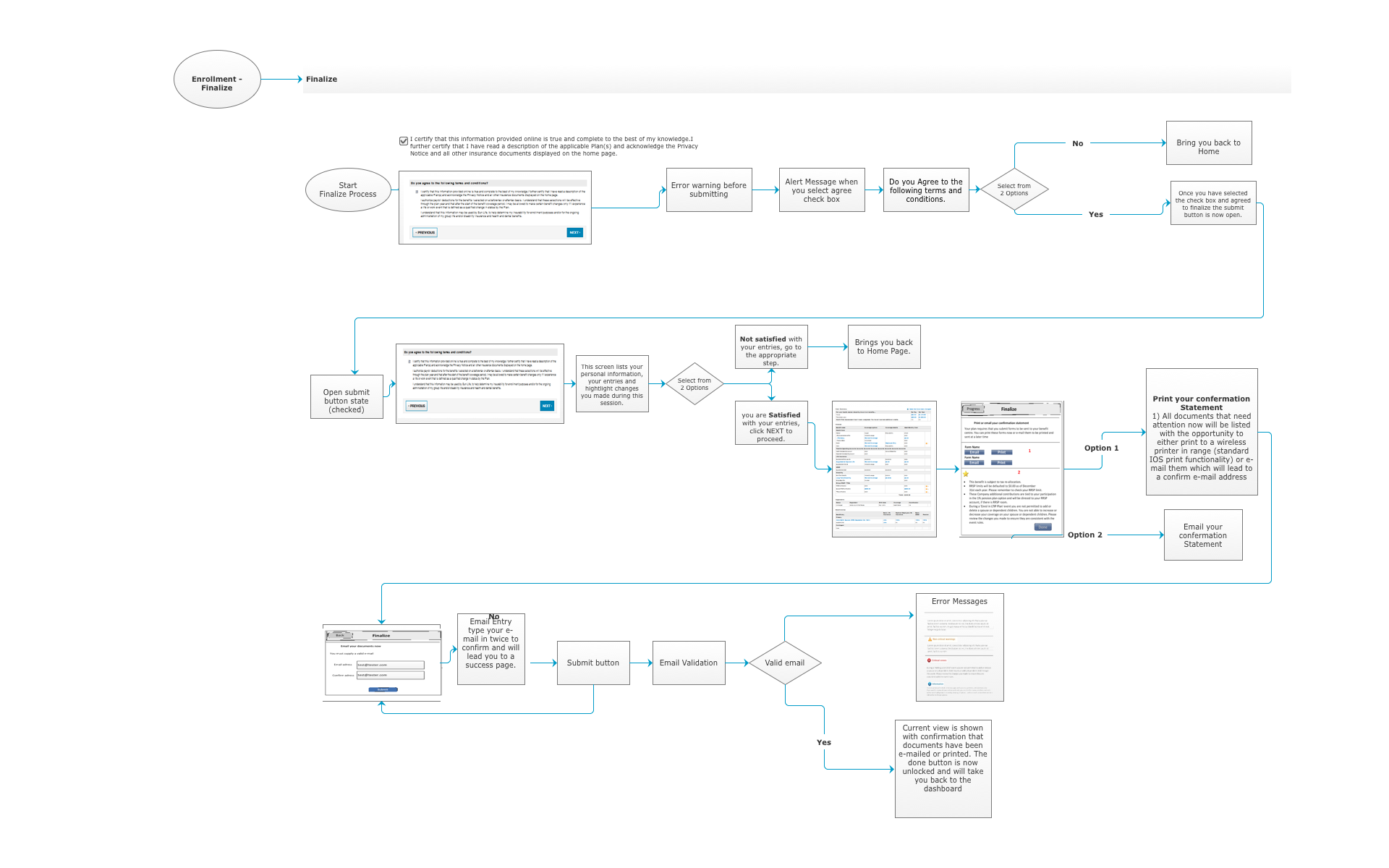Click the Progress button in the Finalize header
Viewport: 1389px width, 868px height.
click(x=974, y=409)
